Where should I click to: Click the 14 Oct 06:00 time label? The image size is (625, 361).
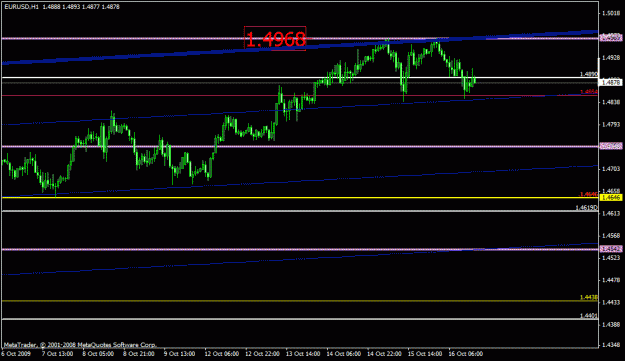[344, 354]
